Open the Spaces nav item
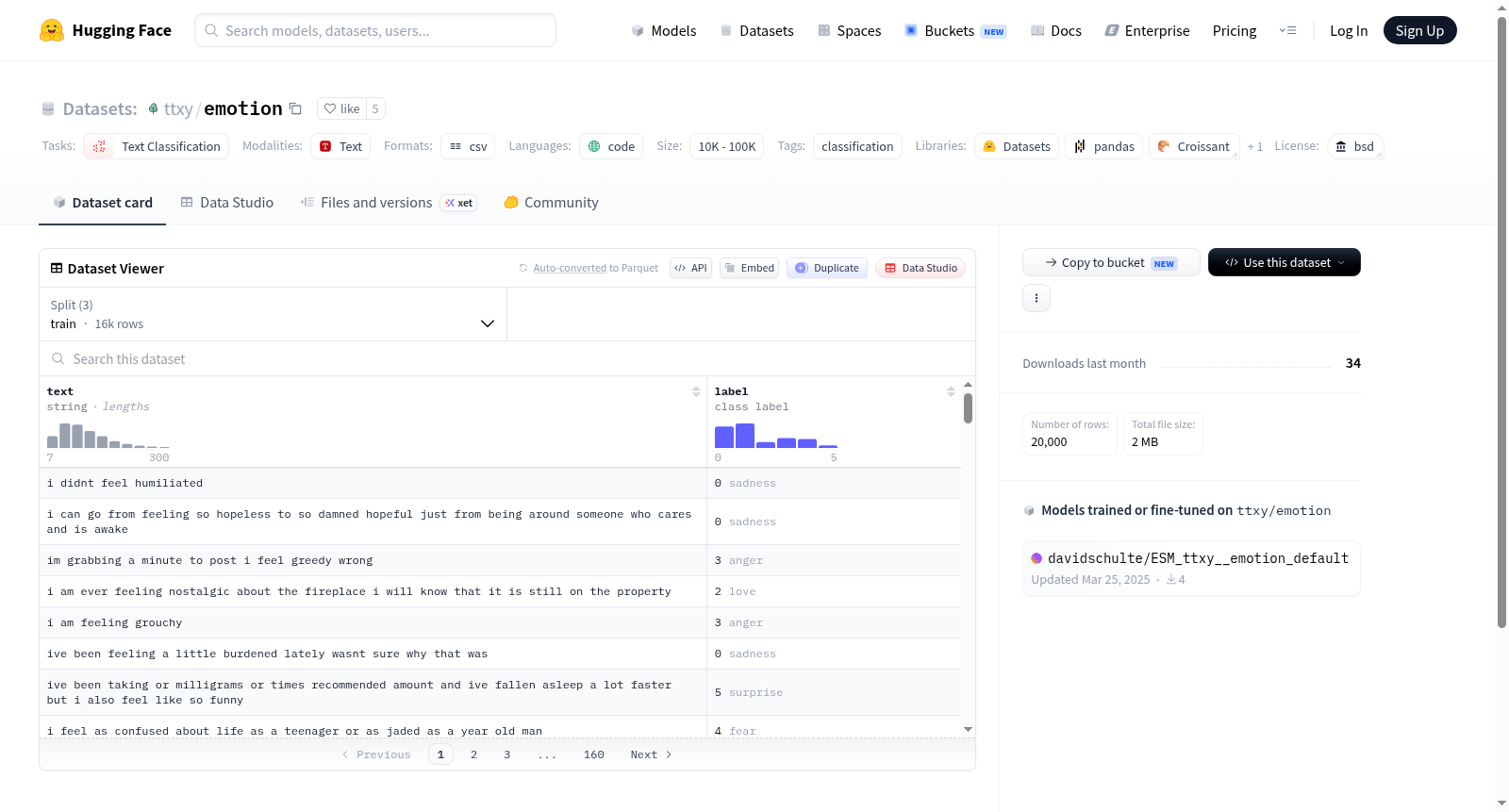Viewport: 1509px width, 812px height. click(850, 30)
